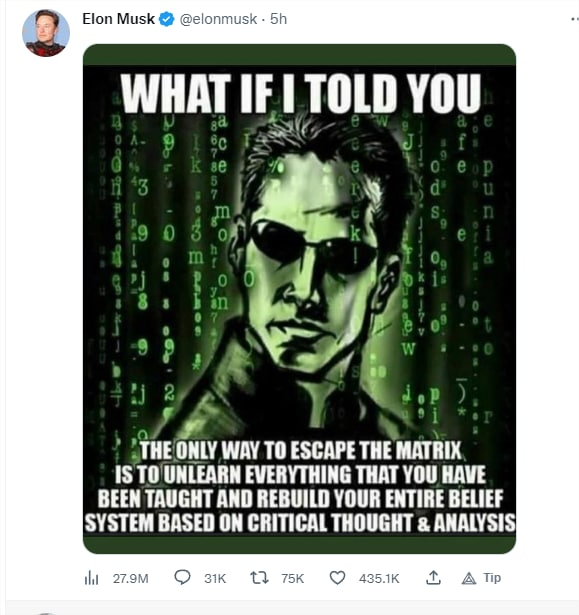The height and width of the screenshot is (615, 579).
Task: Click the blue verified badge
Action: coord(167,19)
